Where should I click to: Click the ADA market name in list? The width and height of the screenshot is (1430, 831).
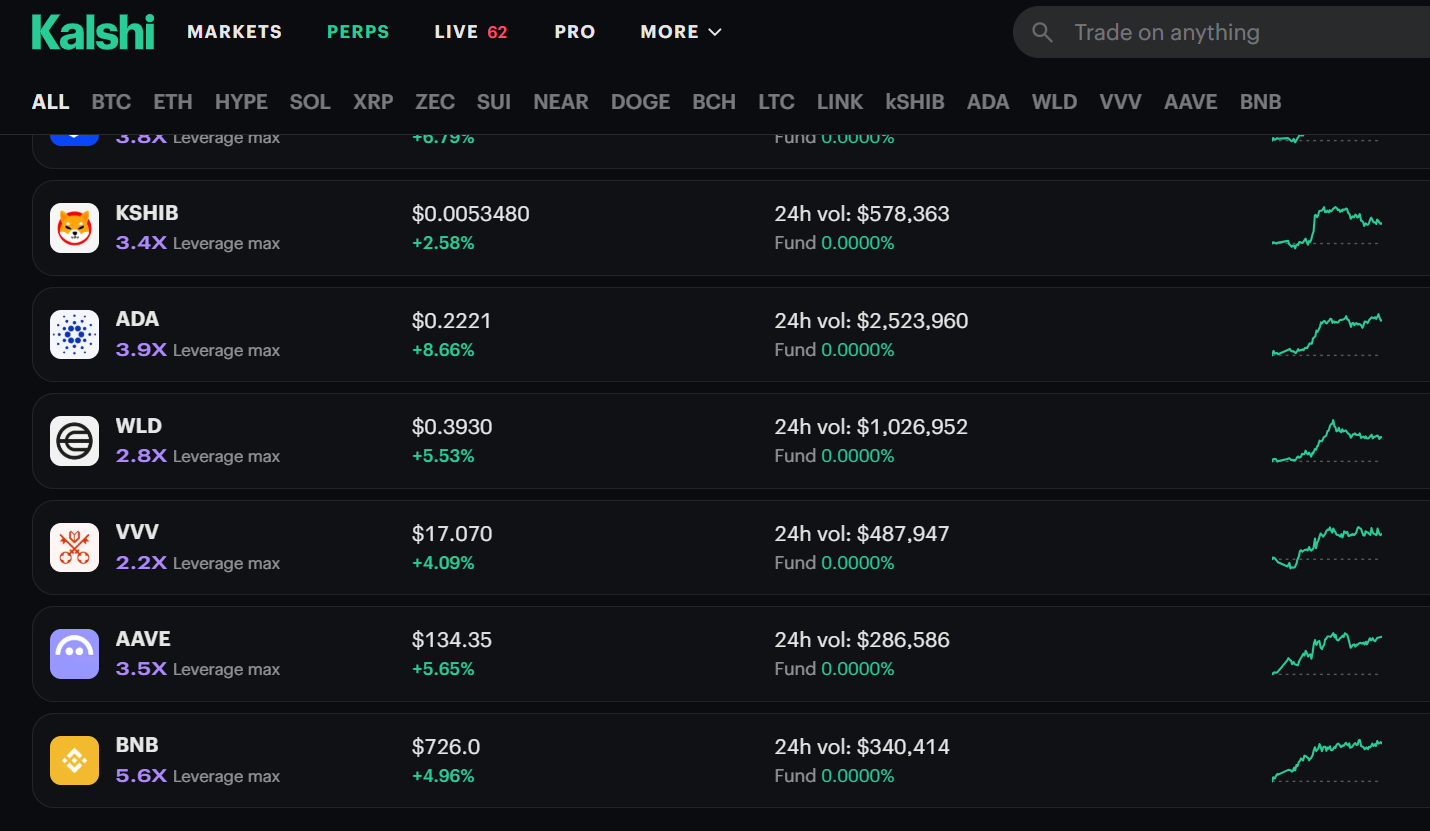coord(137,319)
